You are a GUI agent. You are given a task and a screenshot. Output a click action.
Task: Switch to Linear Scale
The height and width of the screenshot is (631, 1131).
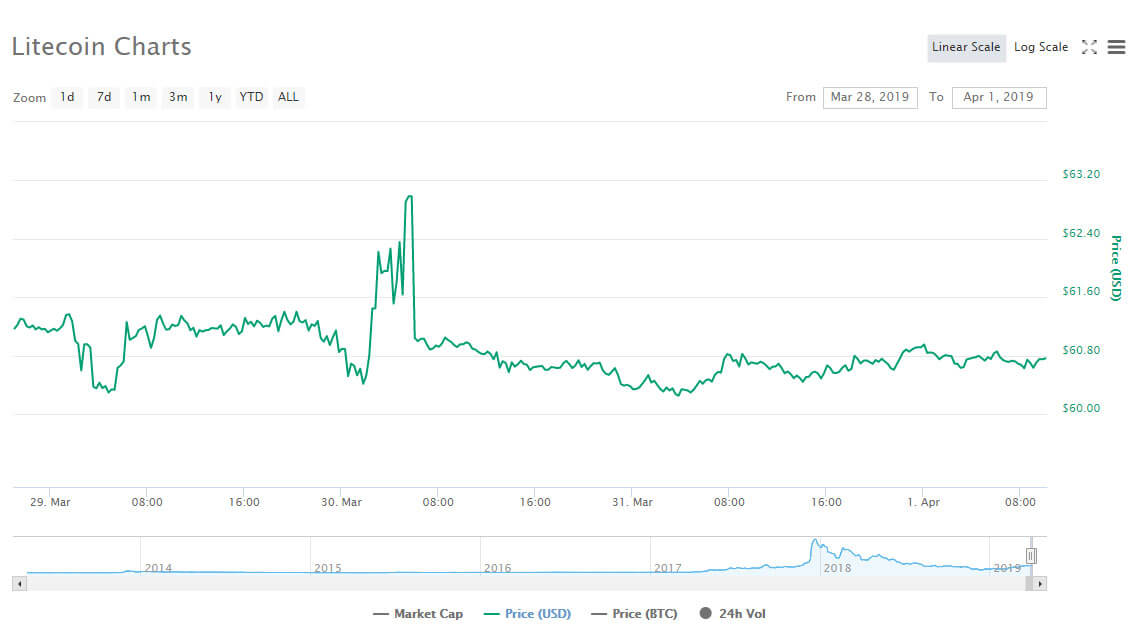[966, 48]
